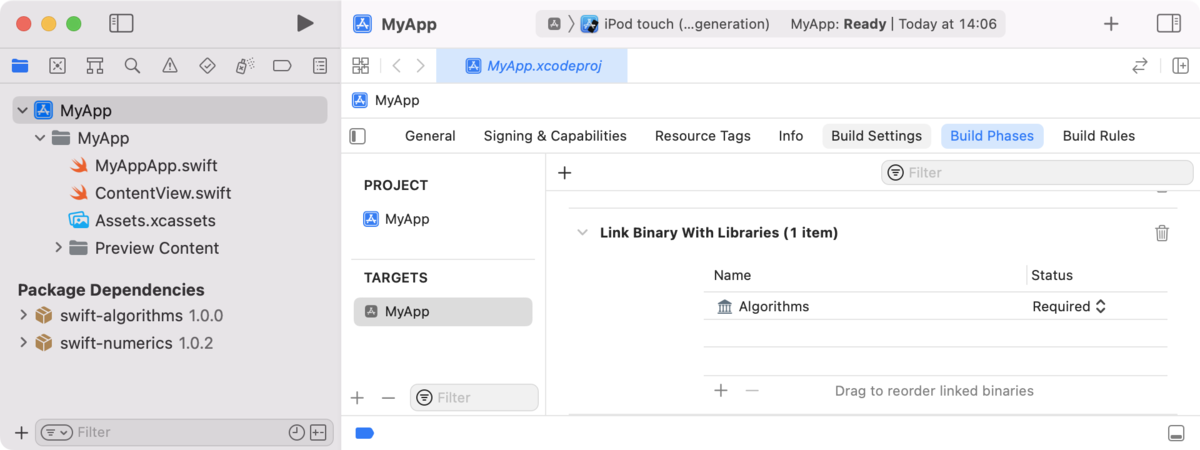Image resolution: width=1200 pixels, height=450 pixels.
Task: Open Assets.xcassets catalog
Action: point(155,221)
